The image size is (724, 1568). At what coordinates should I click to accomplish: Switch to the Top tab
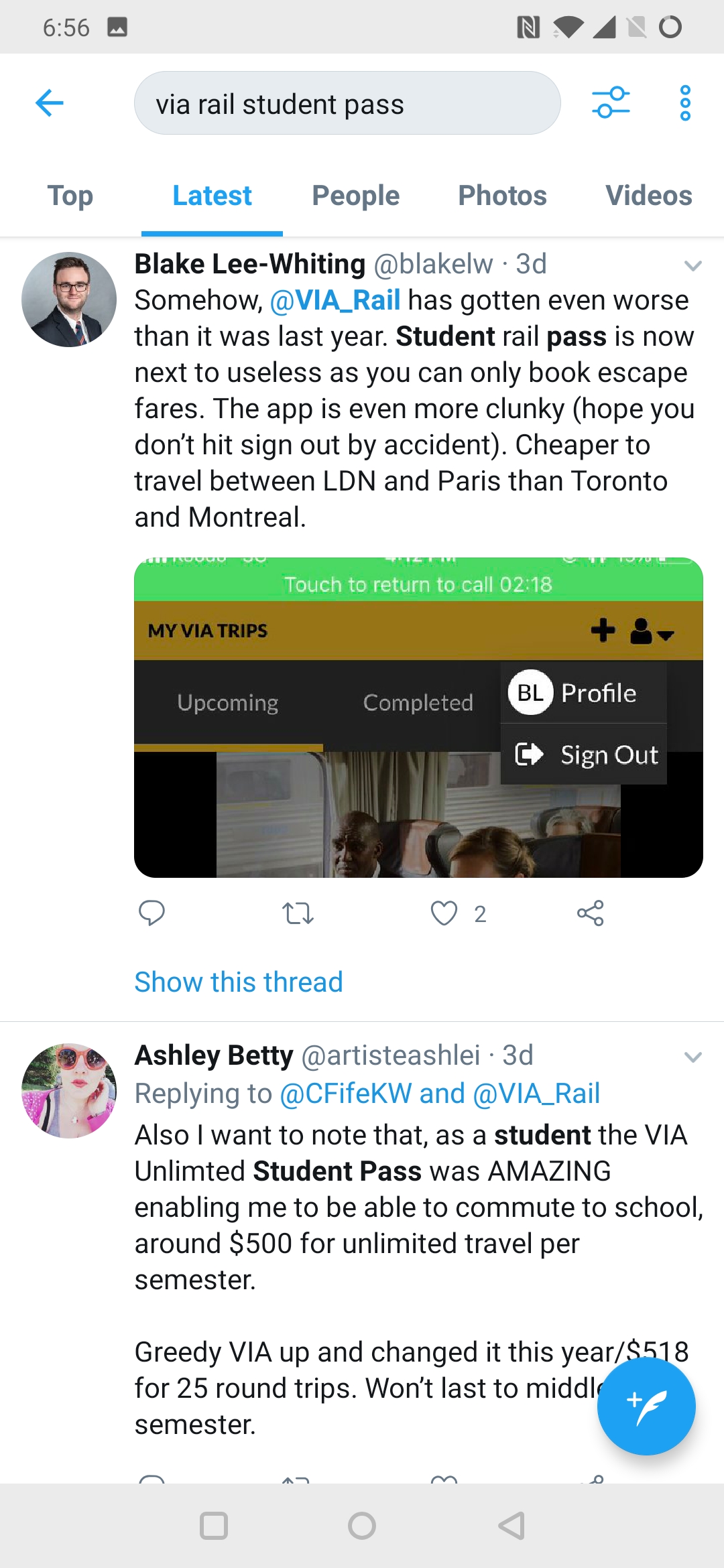pos(70,196)
